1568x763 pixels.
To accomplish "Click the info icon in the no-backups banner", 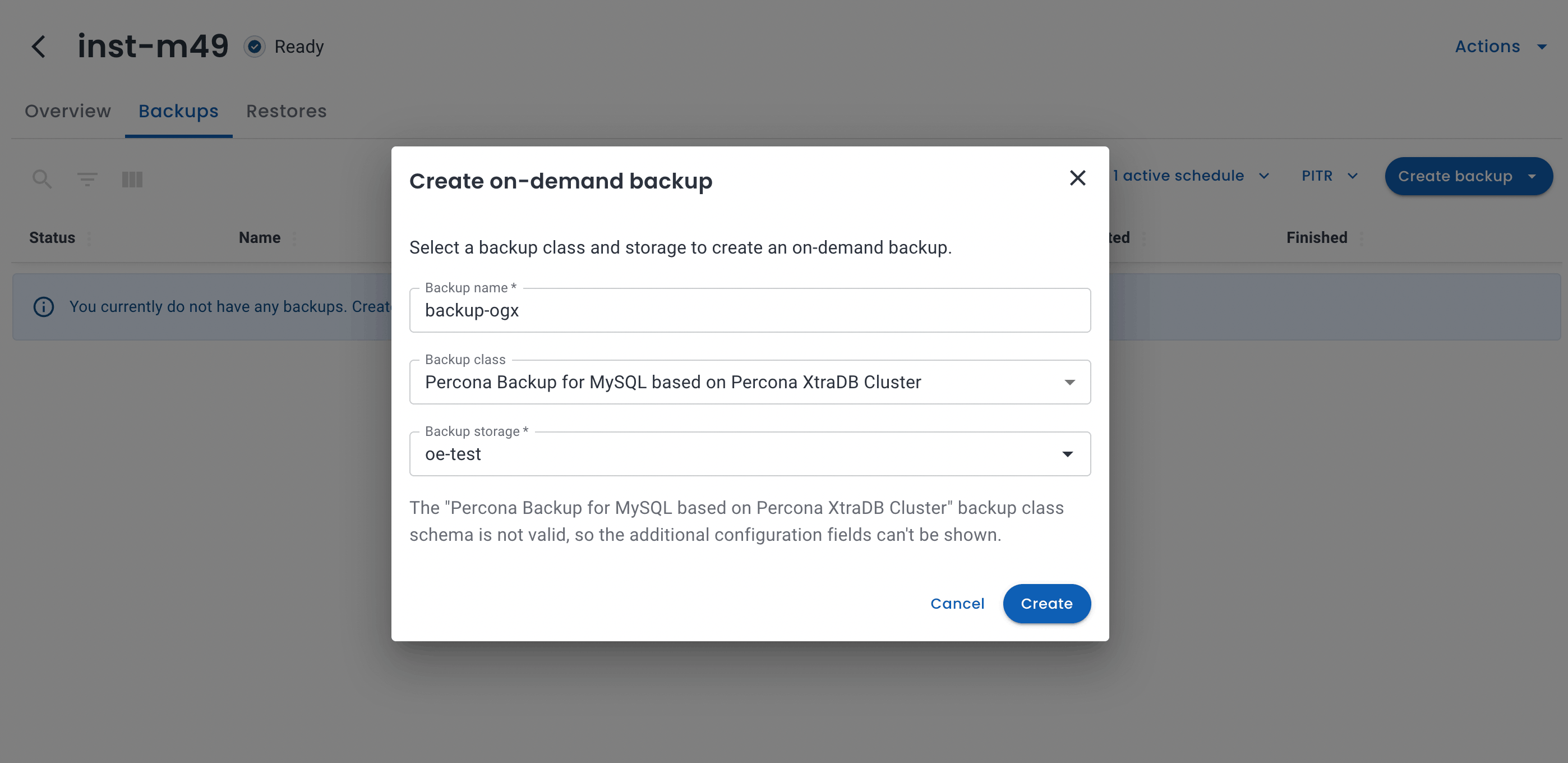I will [x=43, y=306].
